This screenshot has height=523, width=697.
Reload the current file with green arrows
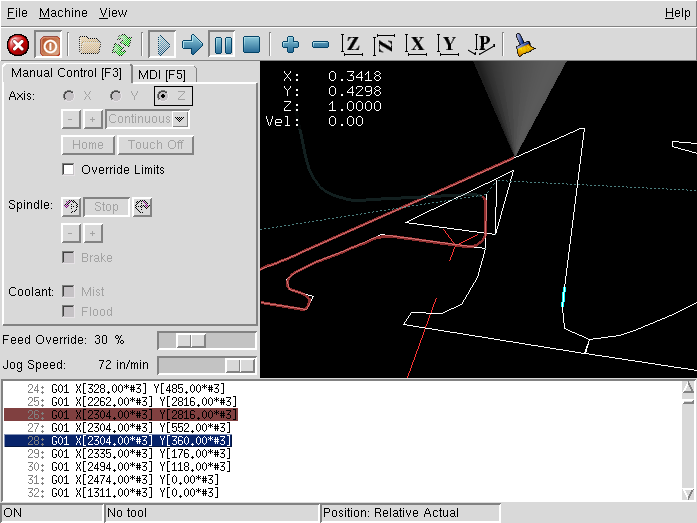coord(122,45)
